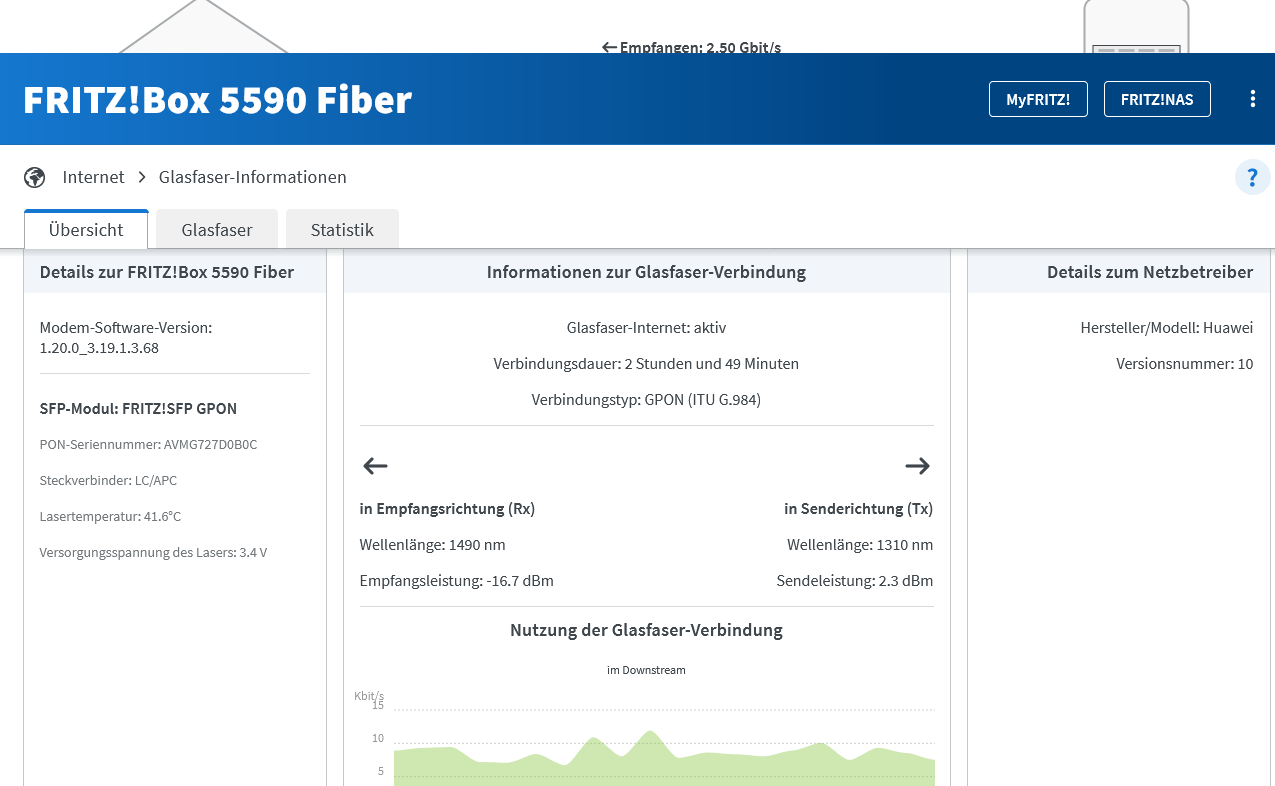The width and height of the screenshot is (1275, 786).
Task: Open FRITZ!NAS from the header
Action: pyautogui.click(x=1157, y=99)
